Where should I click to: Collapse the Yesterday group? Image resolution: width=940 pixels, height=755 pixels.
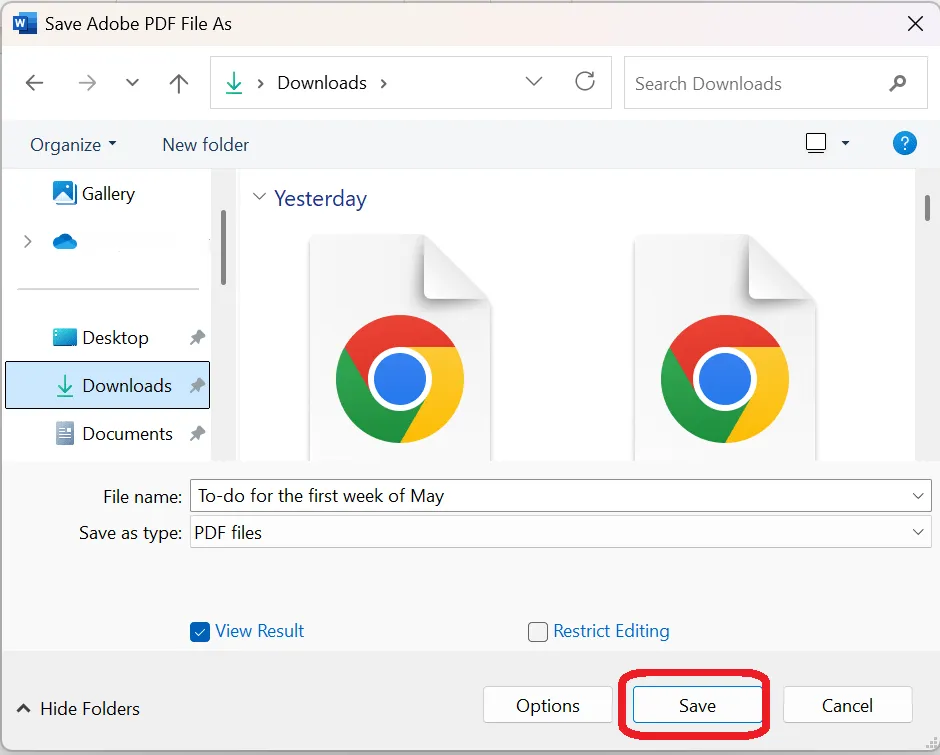pyautogui.click(x=259, y=197)
